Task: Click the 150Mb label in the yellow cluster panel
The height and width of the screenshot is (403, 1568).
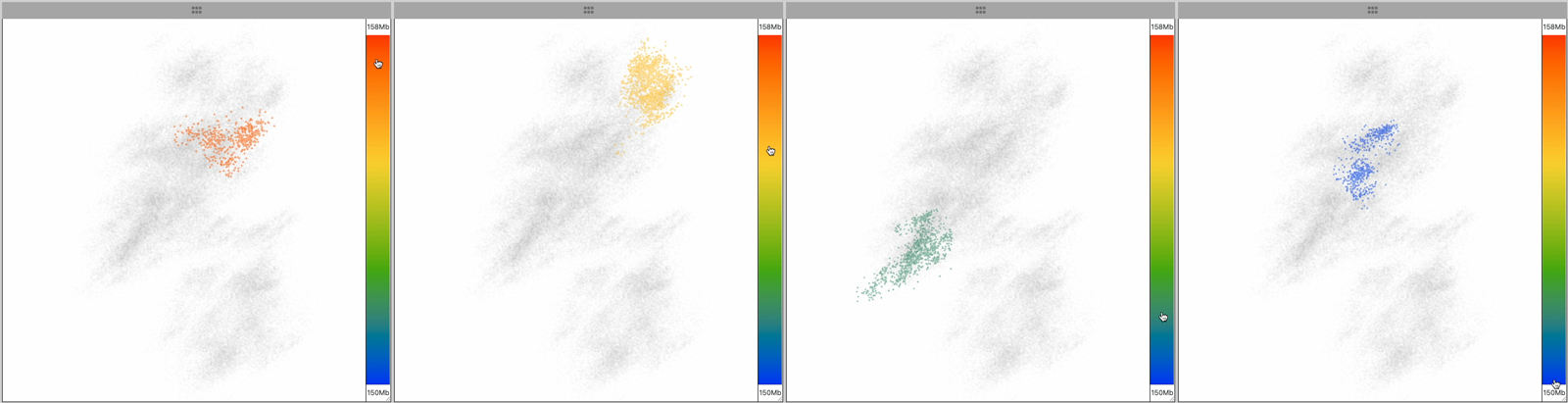Action: pyautogui.click(x=769, y=392)
